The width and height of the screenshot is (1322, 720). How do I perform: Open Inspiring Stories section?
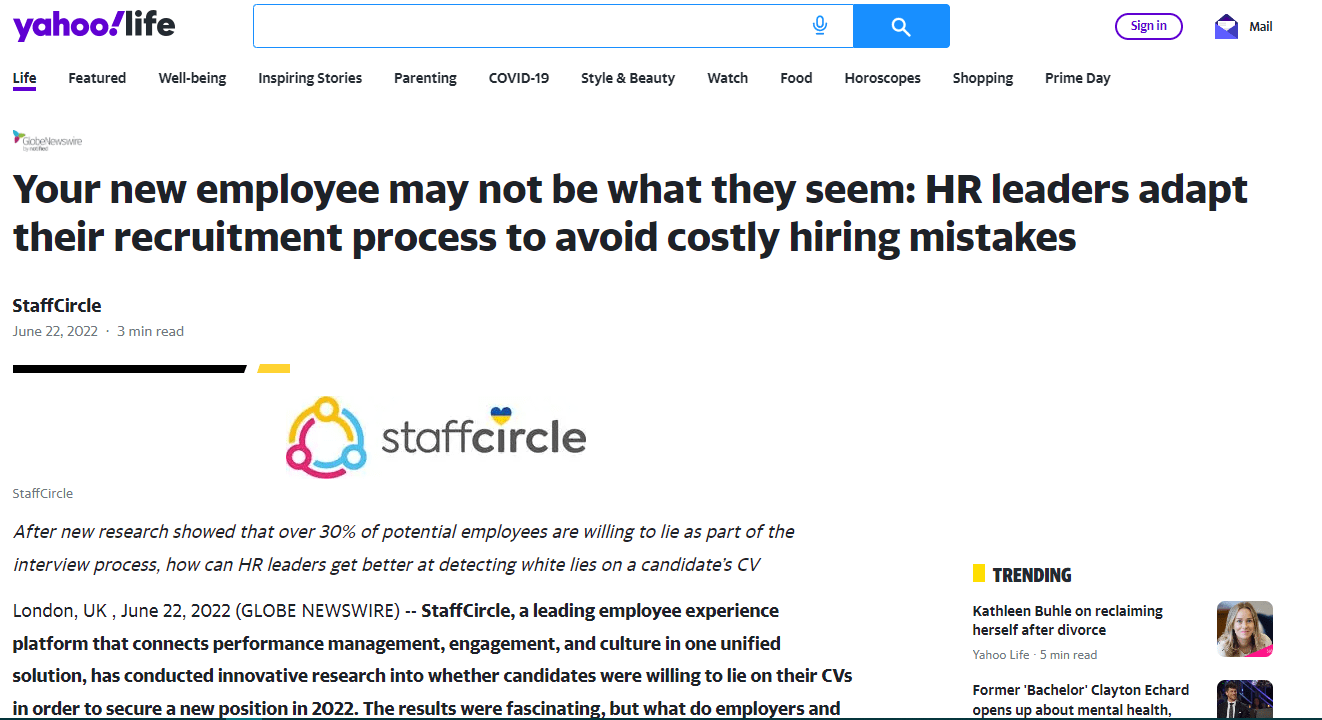point(310,78)
